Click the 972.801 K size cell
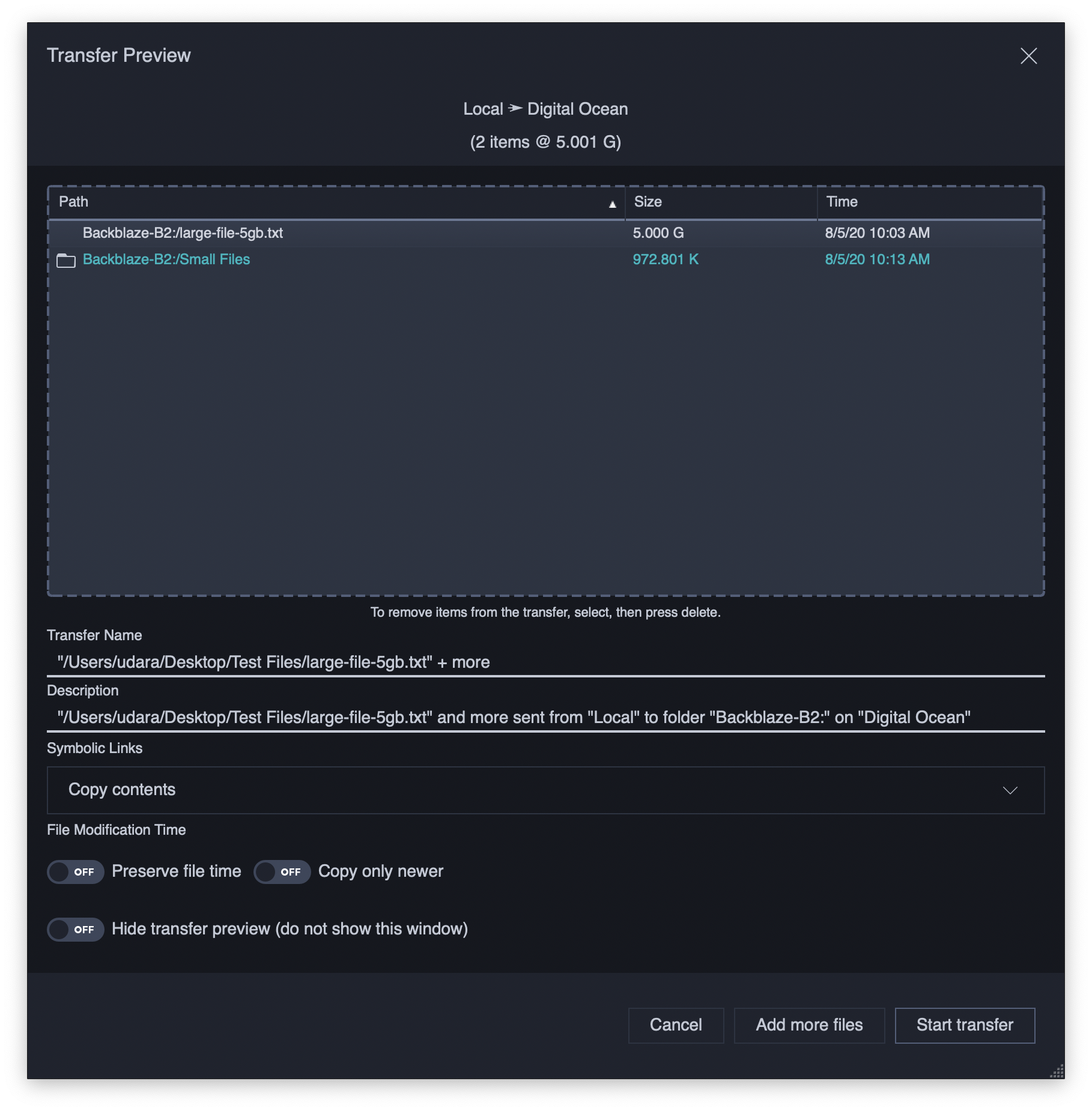 pos(666,259)
